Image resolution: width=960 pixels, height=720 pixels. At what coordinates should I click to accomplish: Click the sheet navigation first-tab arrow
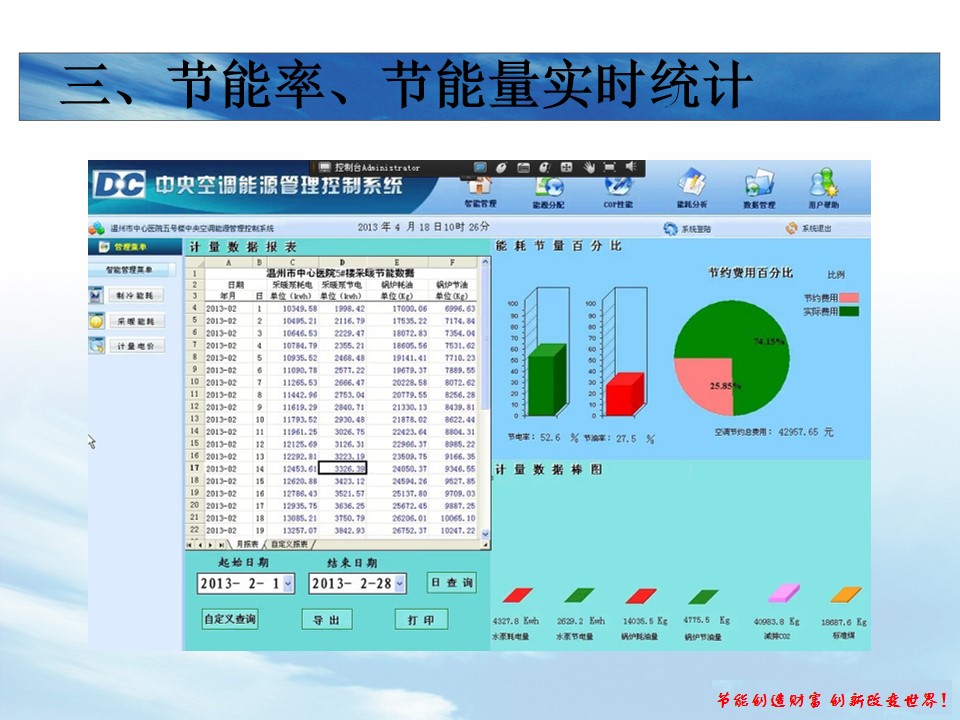(190, 544)
